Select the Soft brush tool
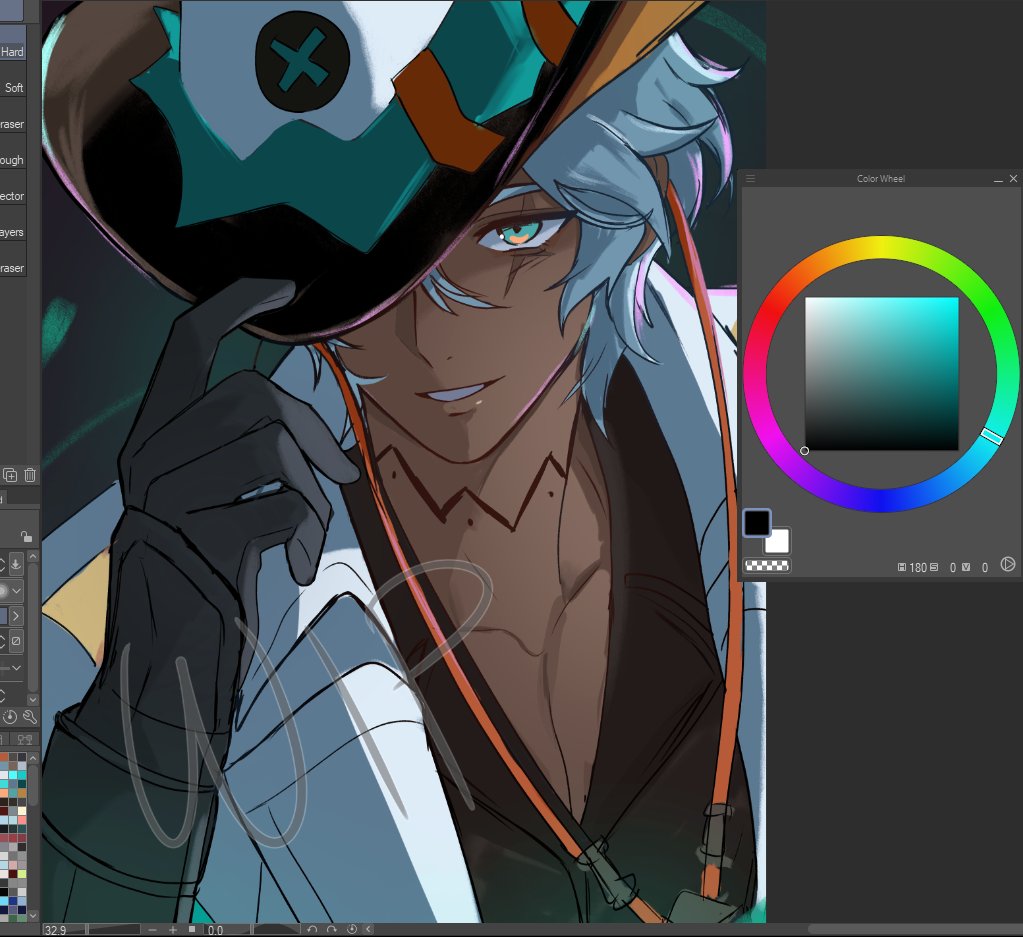Image resolution: width=1023 pixels, height=937 pixels. pyautogui.click(x=13, y=87)
